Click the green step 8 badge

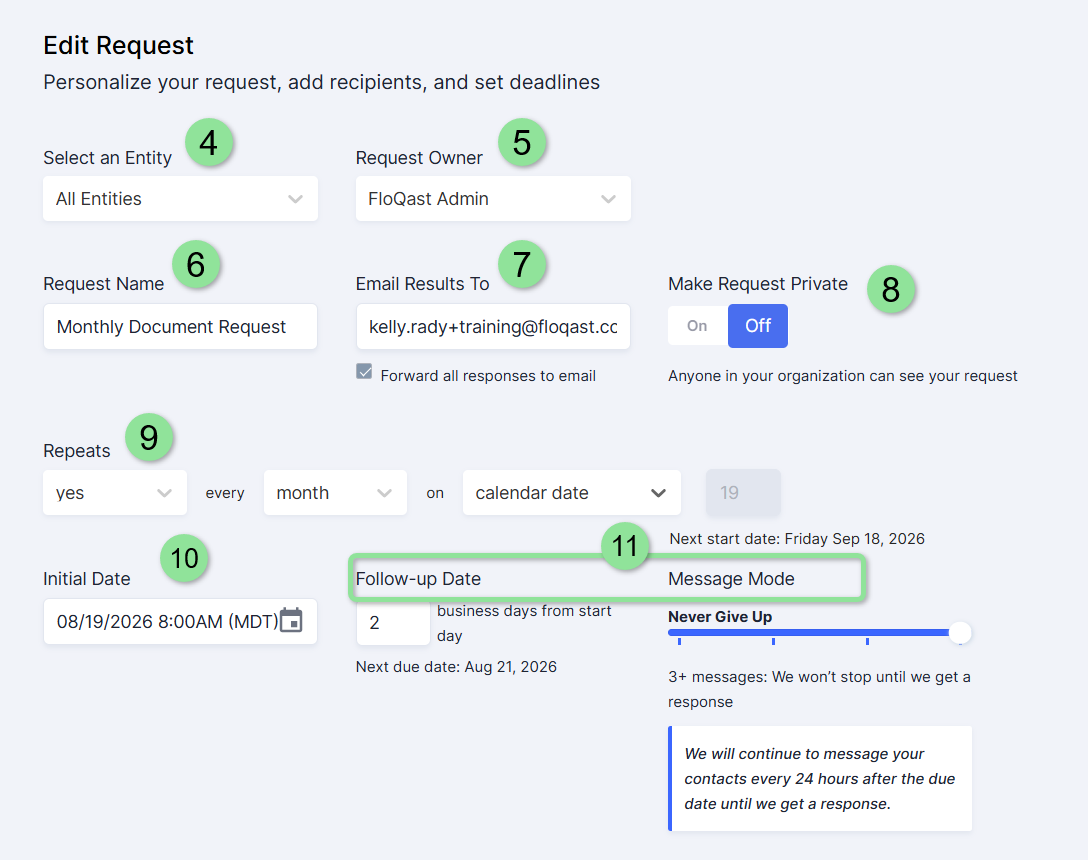tap(891, 289)
